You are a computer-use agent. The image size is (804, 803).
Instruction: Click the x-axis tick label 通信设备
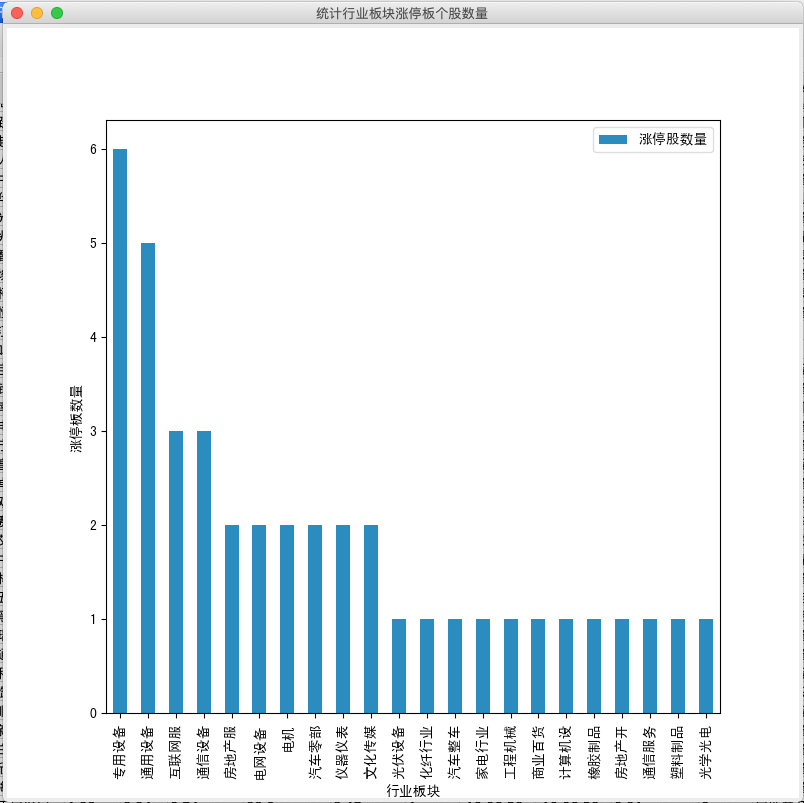coord(203,752)
